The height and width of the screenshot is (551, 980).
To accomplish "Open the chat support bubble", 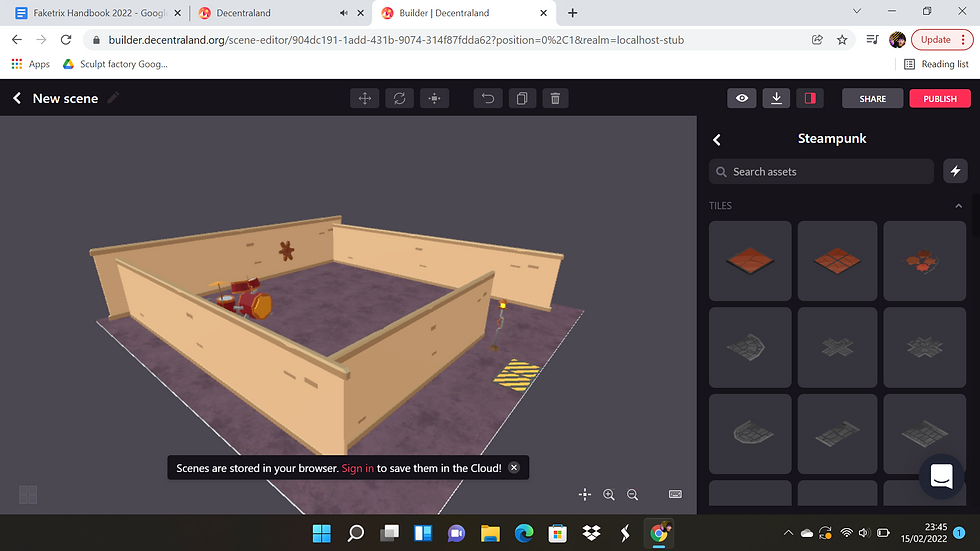I will pos(941,476).
